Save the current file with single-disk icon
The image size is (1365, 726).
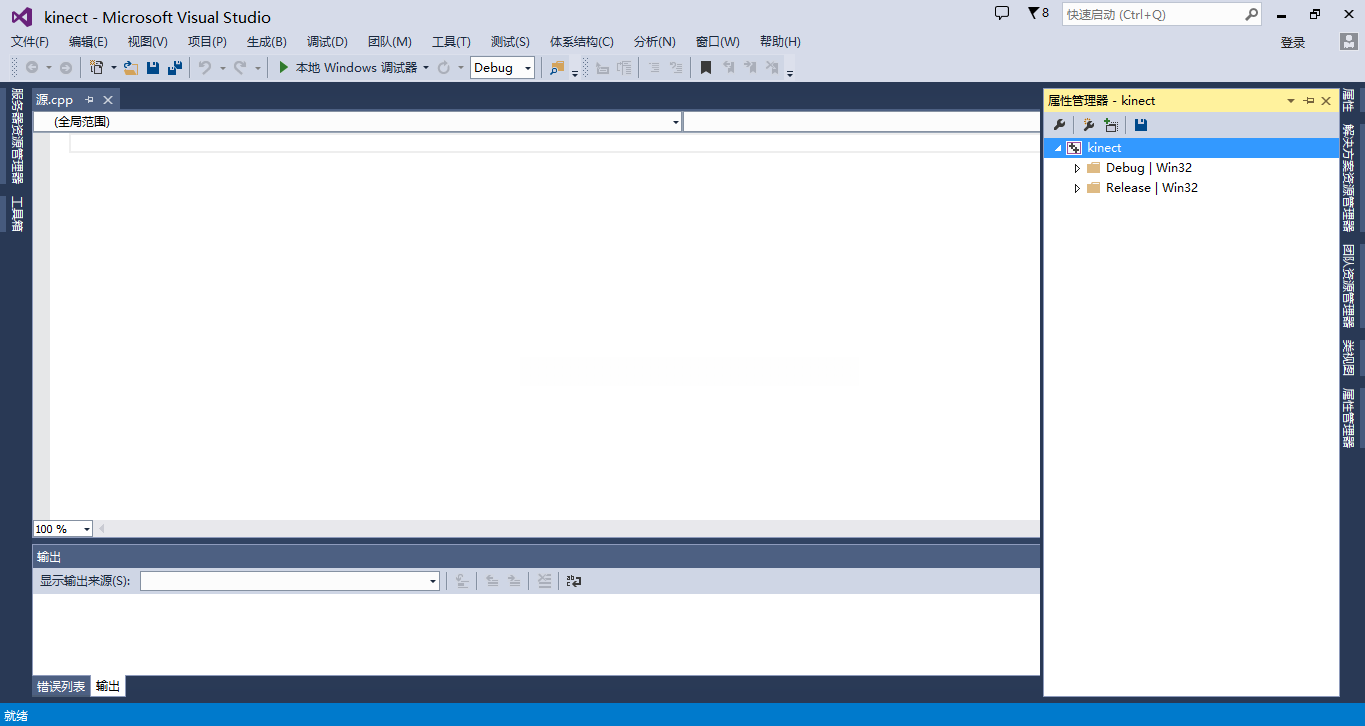click(153, 68)
